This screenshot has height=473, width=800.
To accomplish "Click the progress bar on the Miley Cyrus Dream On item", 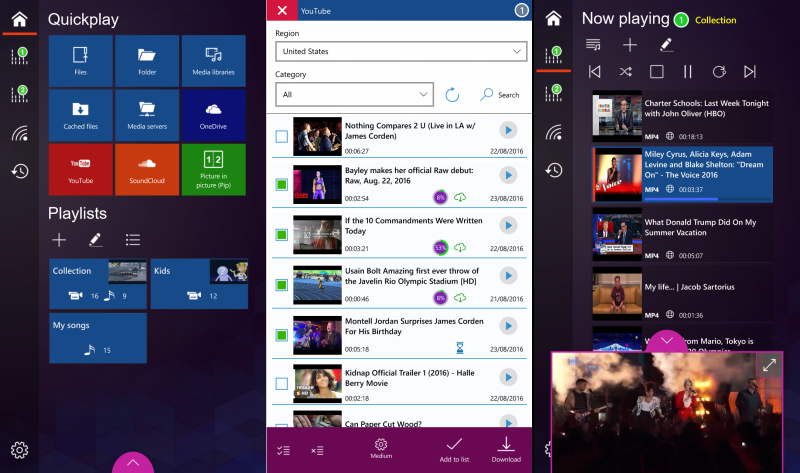I will click(708, 199).
